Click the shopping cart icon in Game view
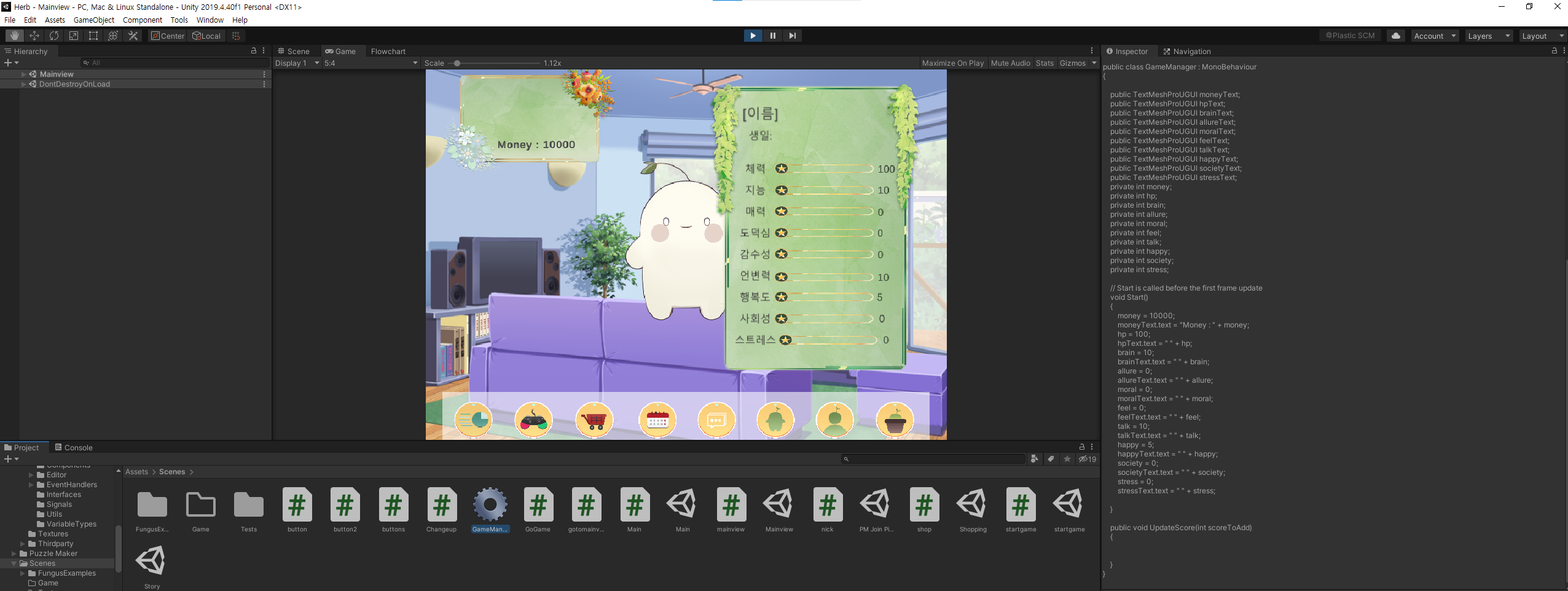This screenshot has height=591, width=1568. pyautogui.click(x=594, y=420)
